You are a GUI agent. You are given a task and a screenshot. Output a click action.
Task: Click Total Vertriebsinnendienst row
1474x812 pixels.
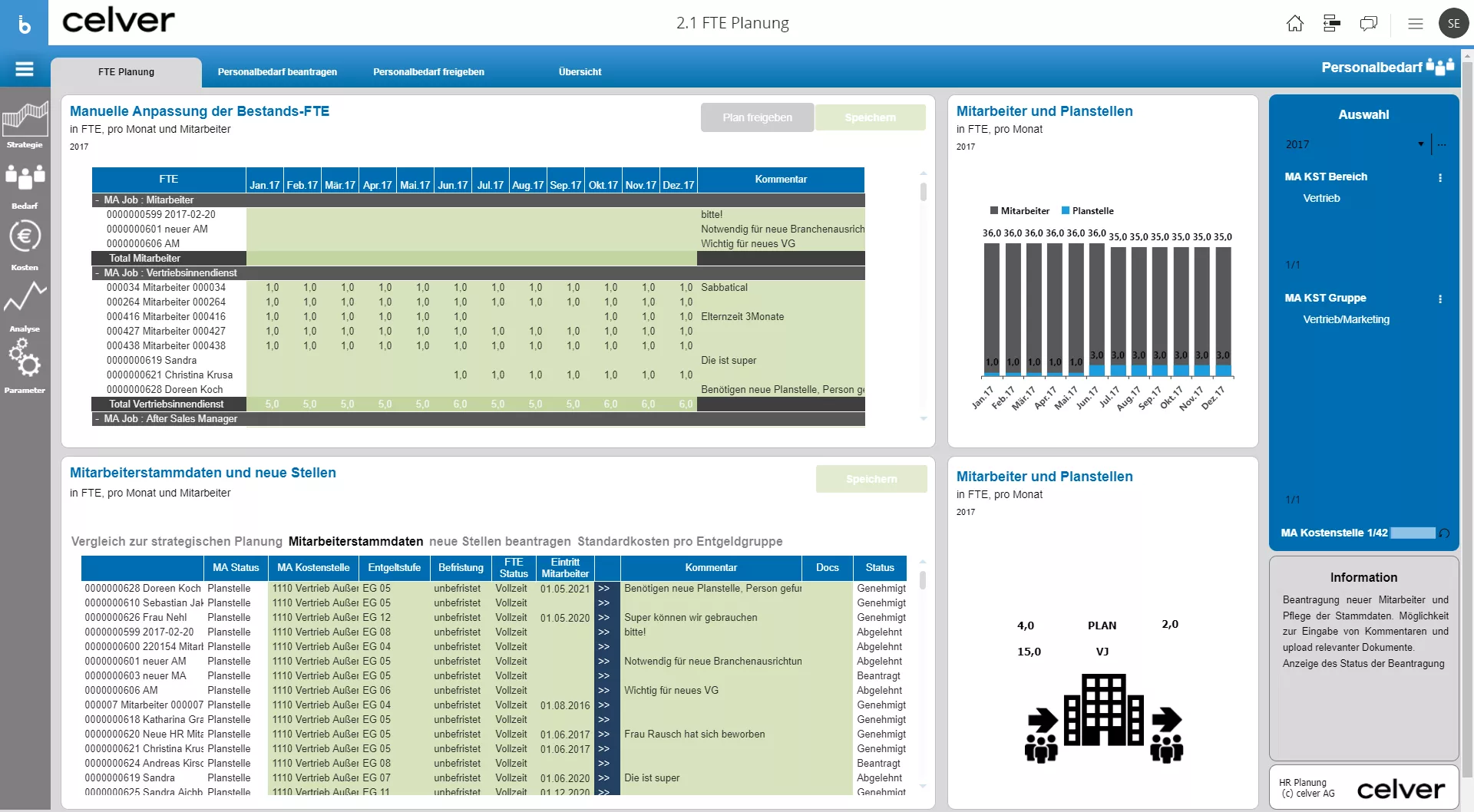[x=478, y=404]
